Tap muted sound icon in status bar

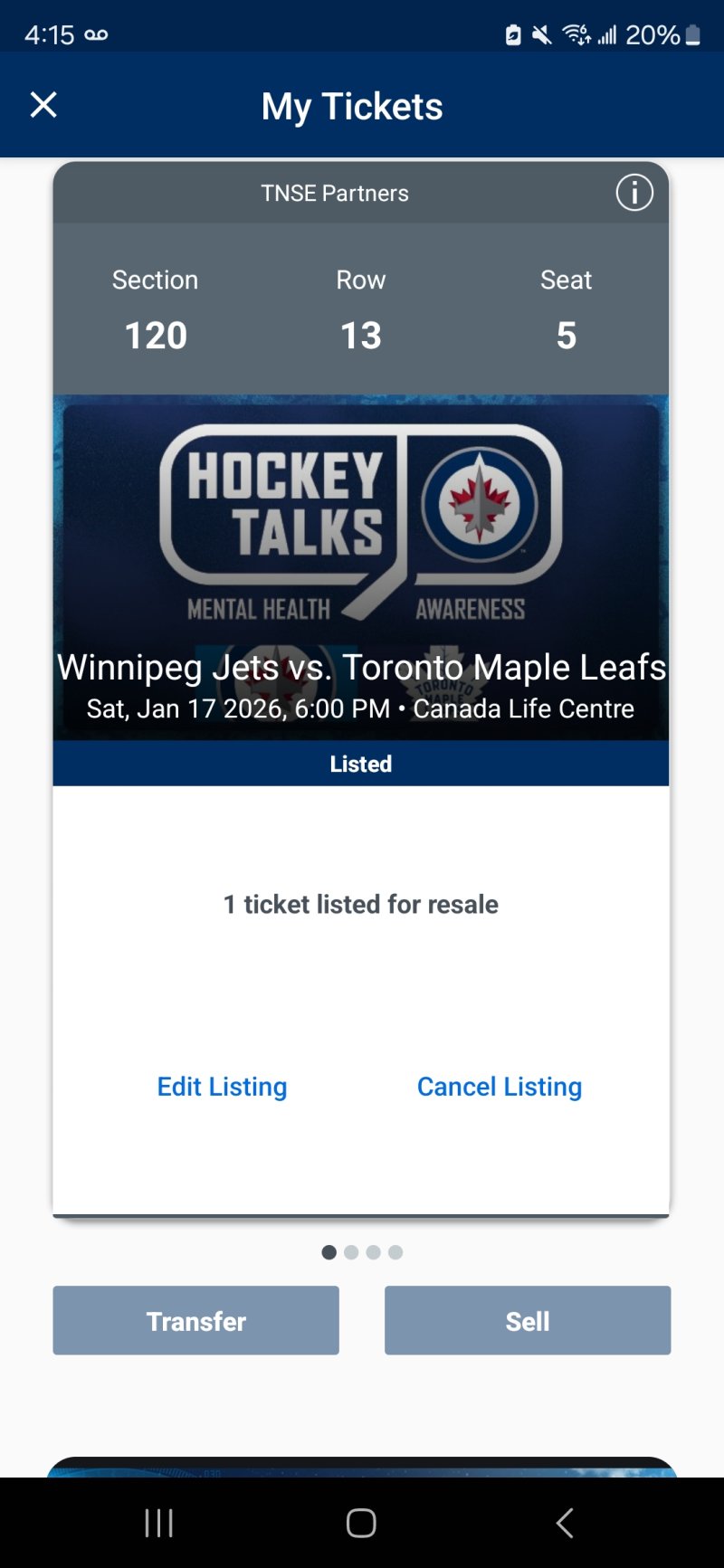541,35
